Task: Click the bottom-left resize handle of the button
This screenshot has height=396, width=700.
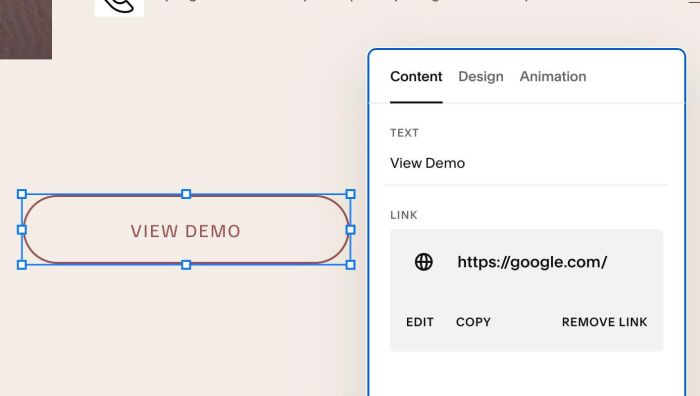Action: [x=22, y=265]
